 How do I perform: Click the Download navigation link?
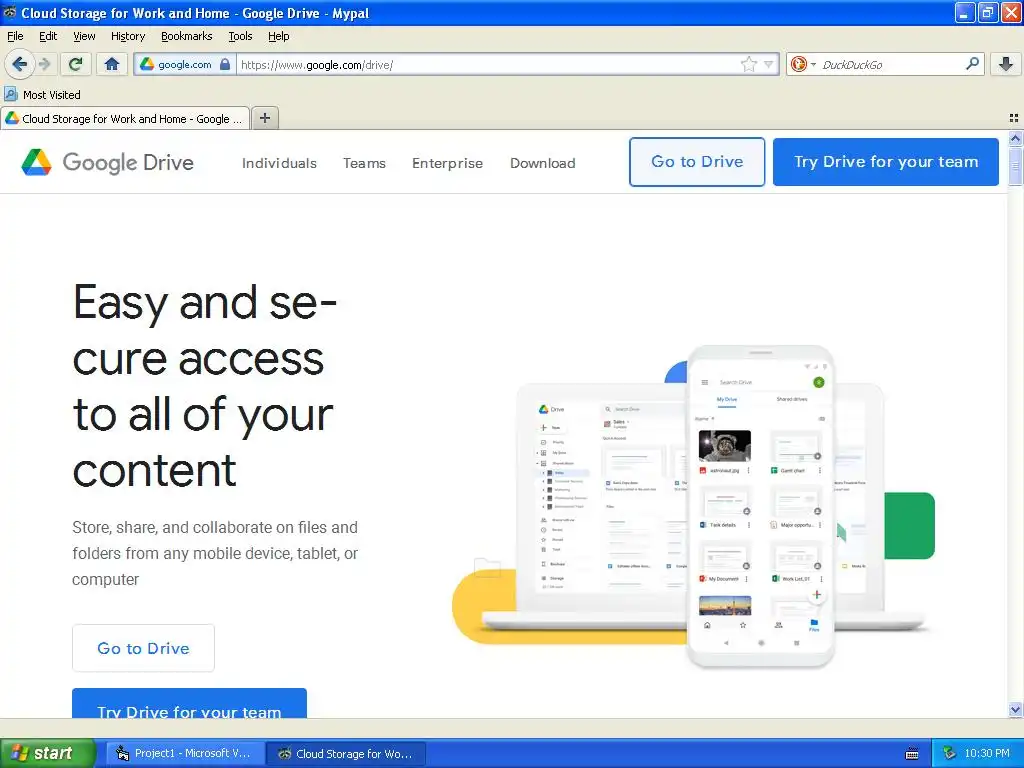[543, 163]
